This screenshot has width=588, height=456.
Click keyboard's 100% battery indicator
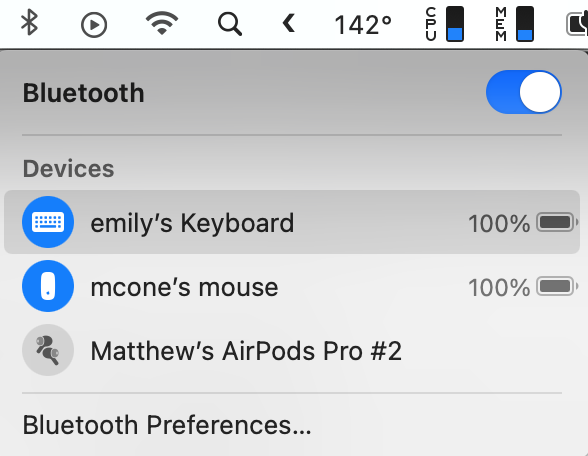coord(523,223)
